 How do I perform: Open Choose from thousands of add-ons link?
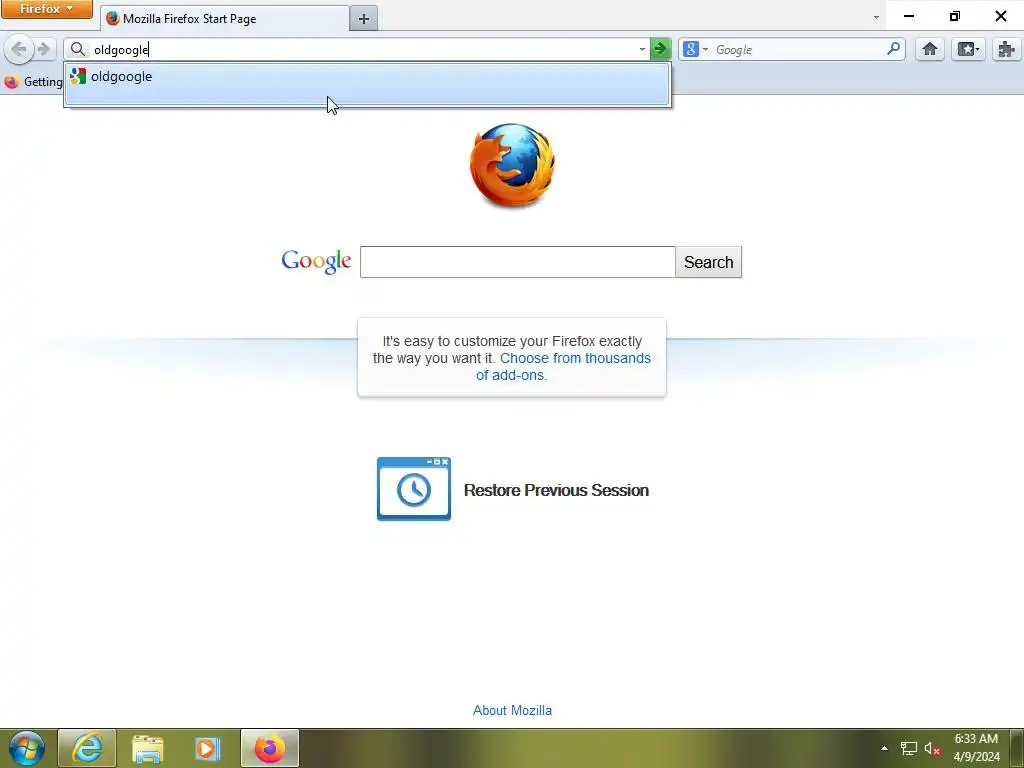click(x=564, y=366)
